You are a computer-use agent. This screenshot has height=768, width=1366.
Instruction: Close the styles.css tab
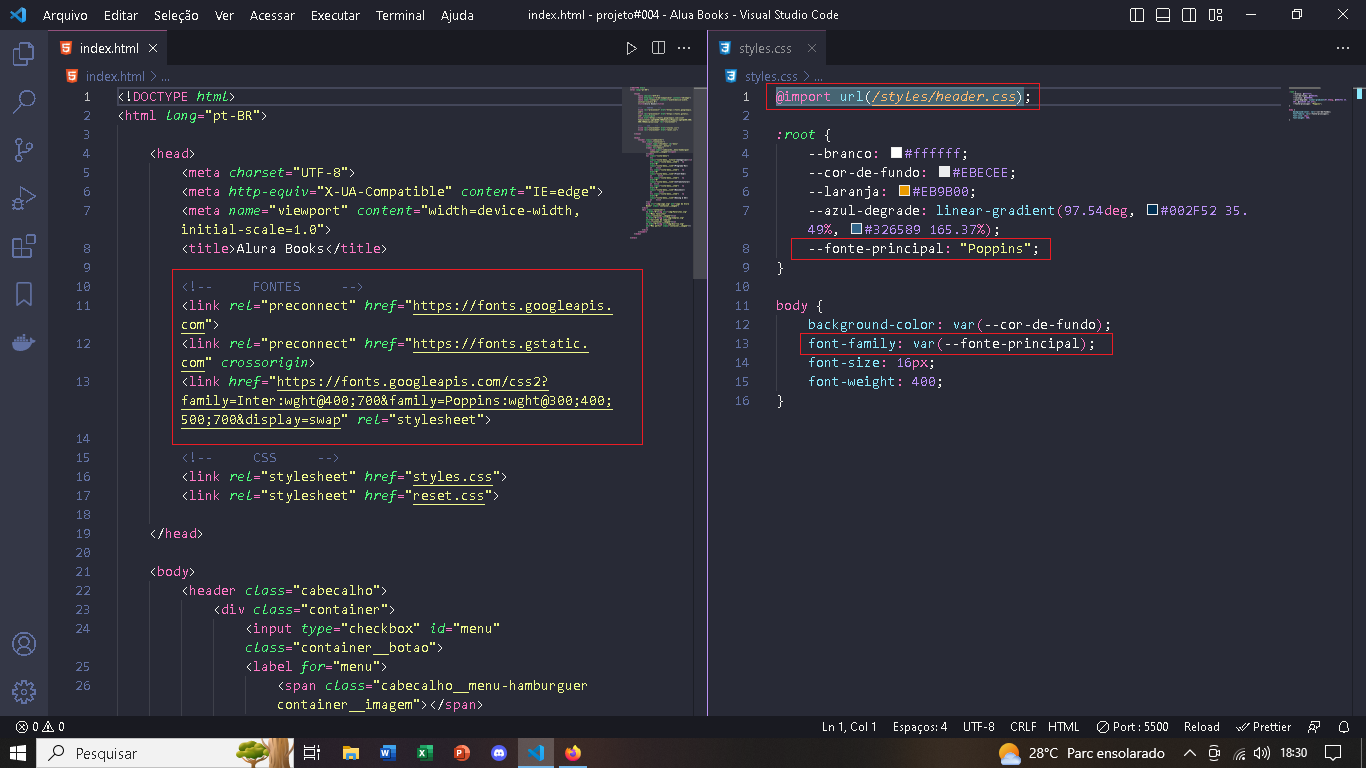point(812,48)
